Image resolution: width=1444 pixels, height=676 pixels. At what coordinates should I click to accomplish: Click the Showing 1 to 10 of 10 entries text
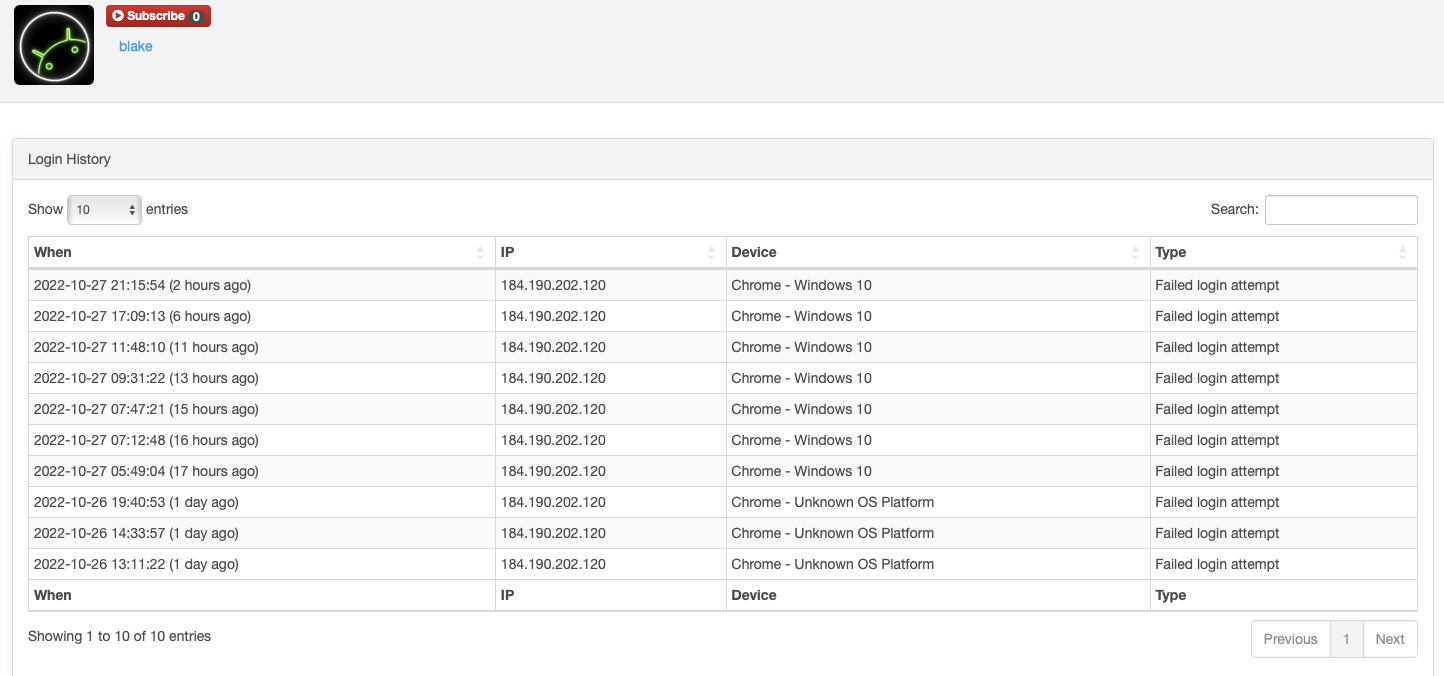(119, 636)
